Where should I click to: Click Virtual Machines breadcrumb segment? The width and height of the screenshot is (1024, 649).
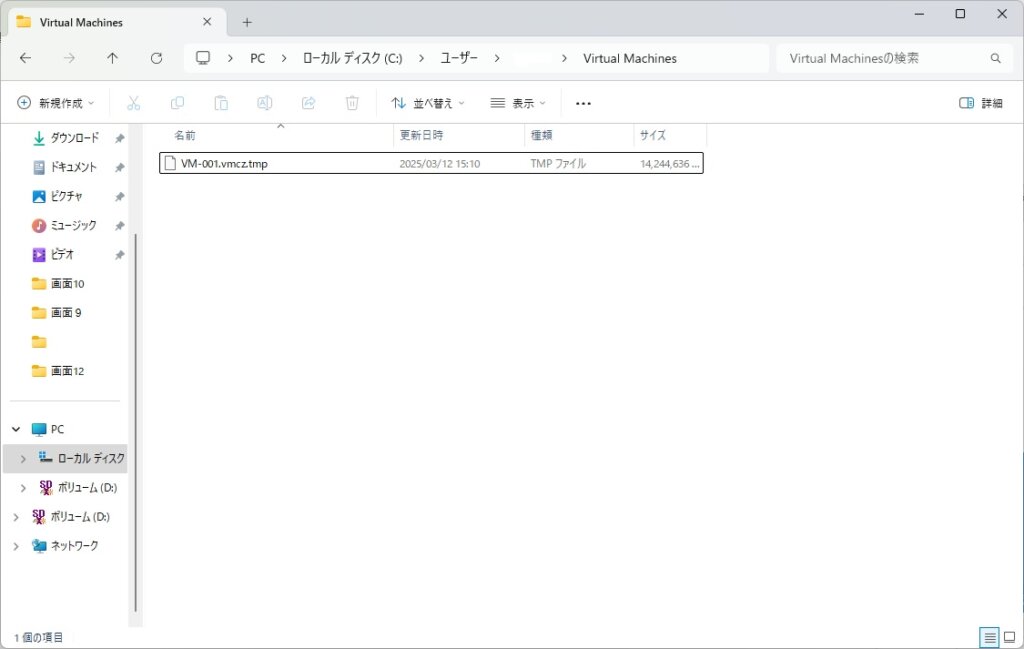point(630,58)
